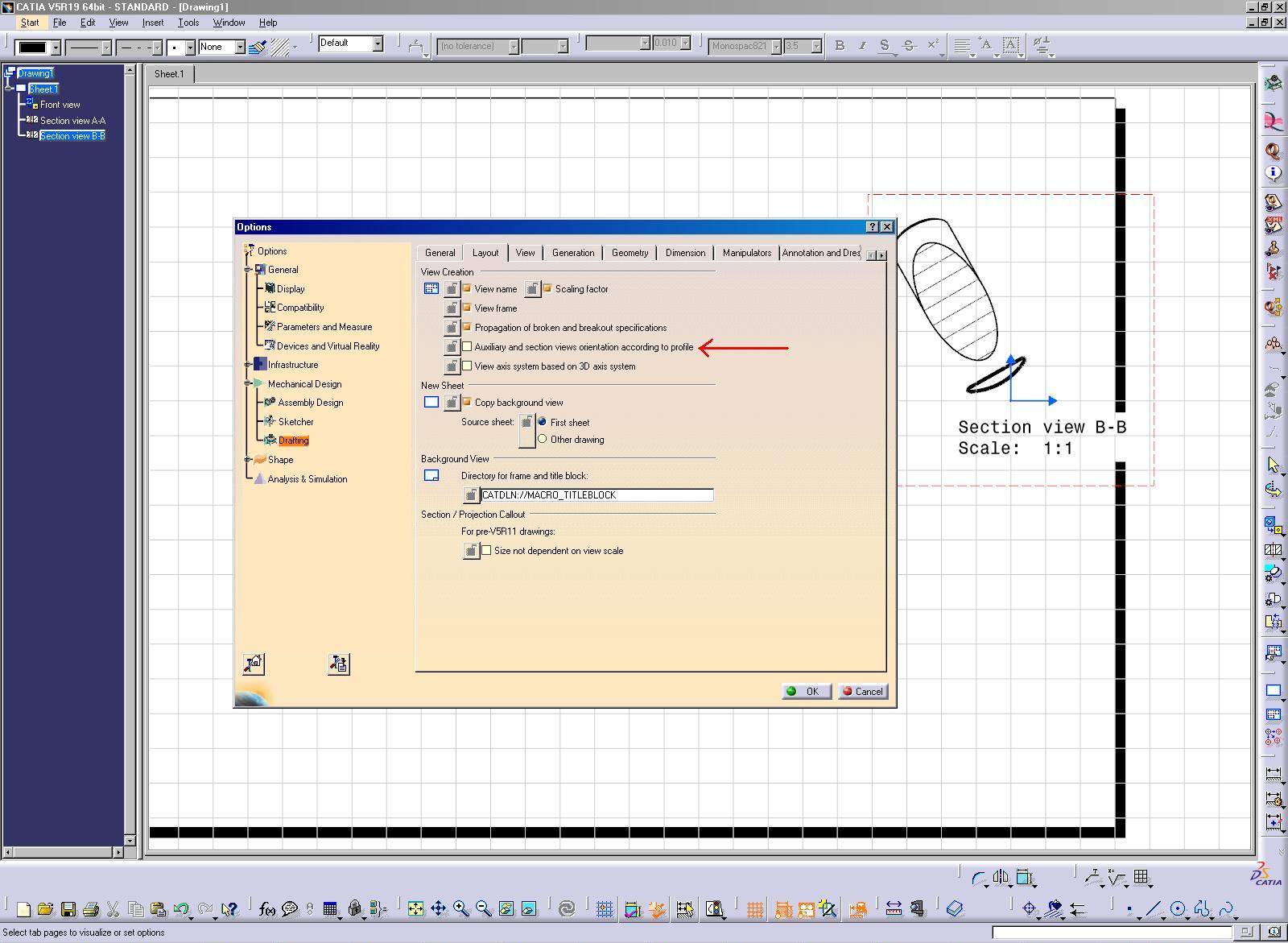Open the Monospac821 font dropdown
The height and width of the screenshot is (943, 1288).
776,47
